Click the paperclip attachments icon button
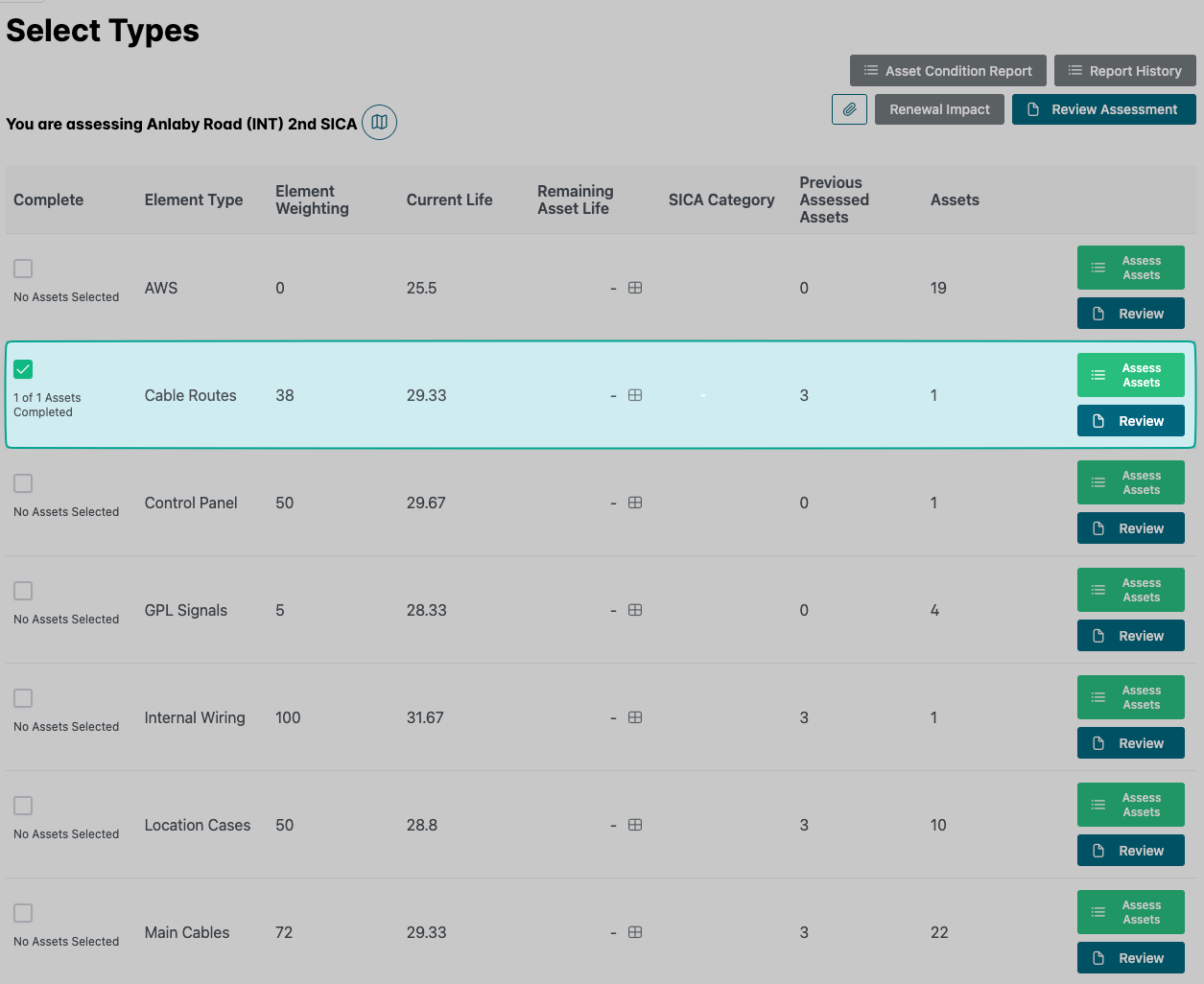 pos(849,109)
